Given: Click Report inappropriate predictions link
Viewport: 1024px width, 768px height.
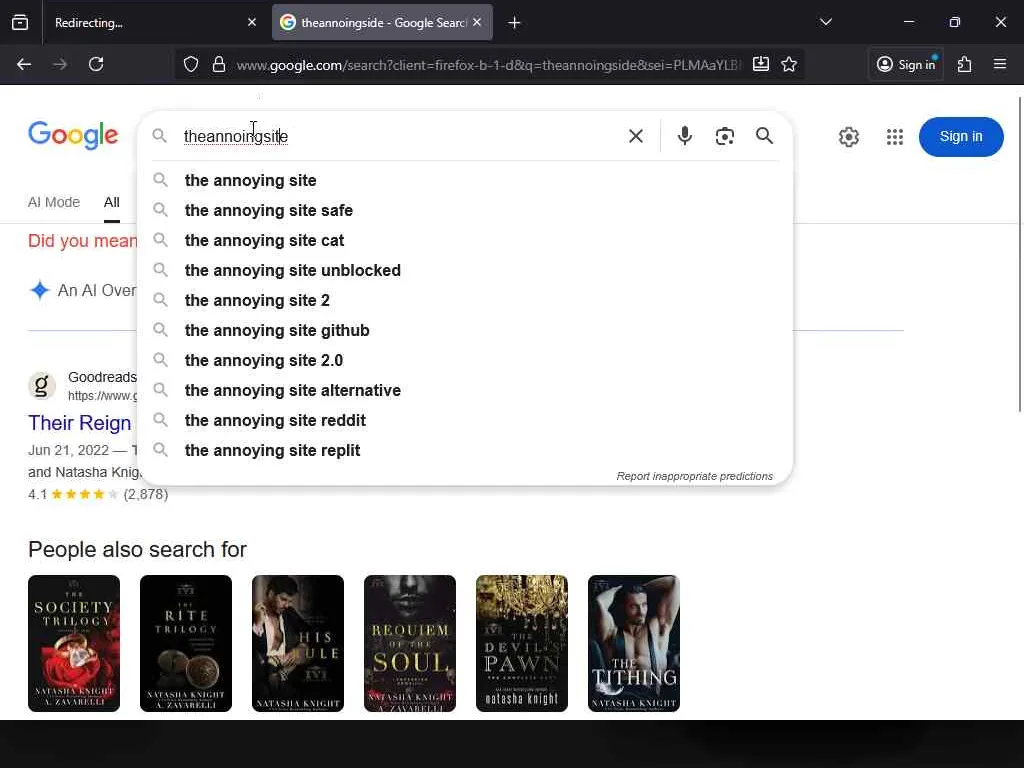Looking at the screenshot, I should (x=694, y=476).
